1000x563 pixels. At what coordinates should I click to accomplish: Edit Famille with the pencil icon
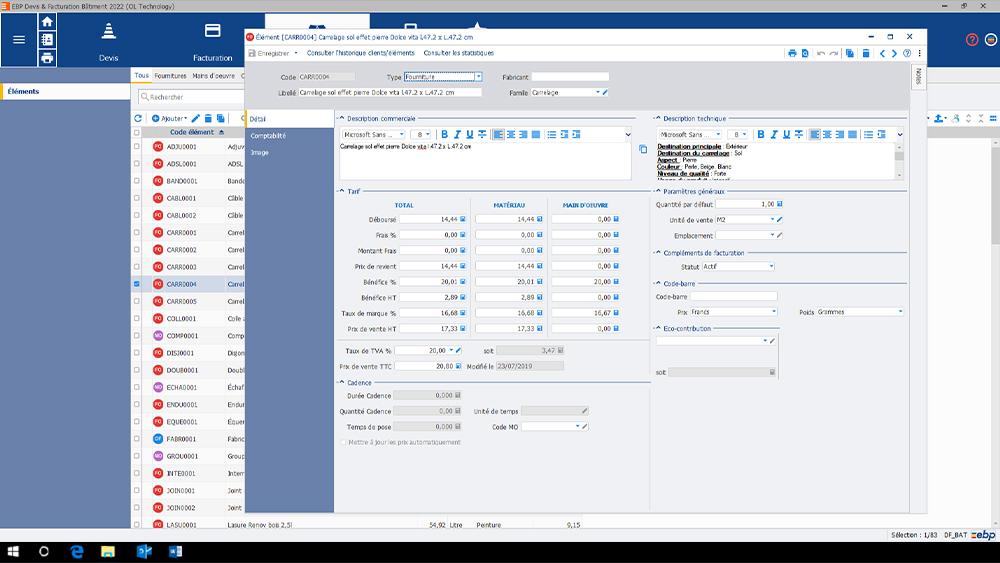click(604, 92)
